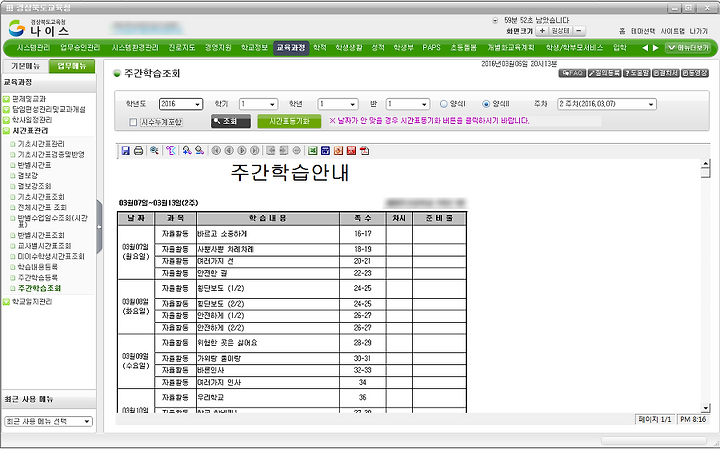Screen dimensions: 720x449
Task: Go to first page of the report
Action: tap(216, 151)
